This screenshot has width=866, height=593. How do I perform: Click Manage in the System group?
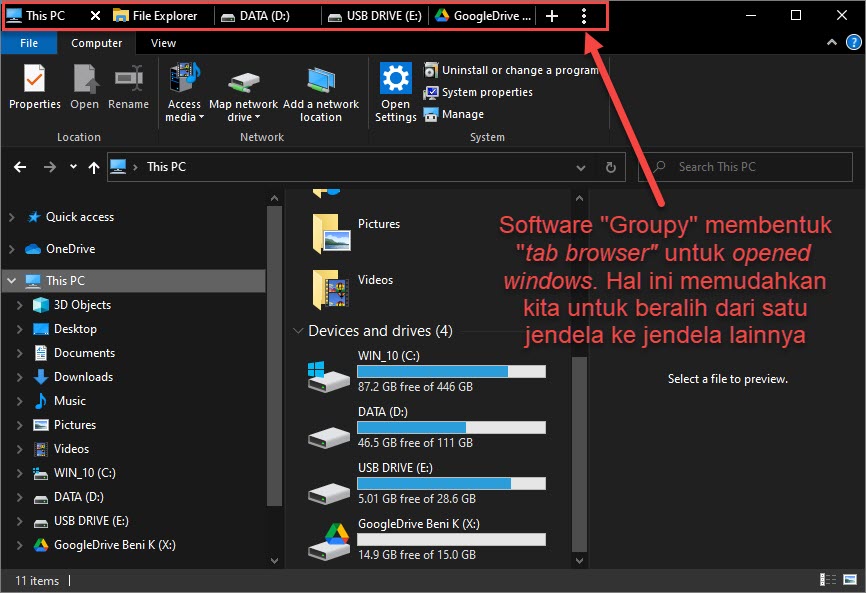(454, 114)
